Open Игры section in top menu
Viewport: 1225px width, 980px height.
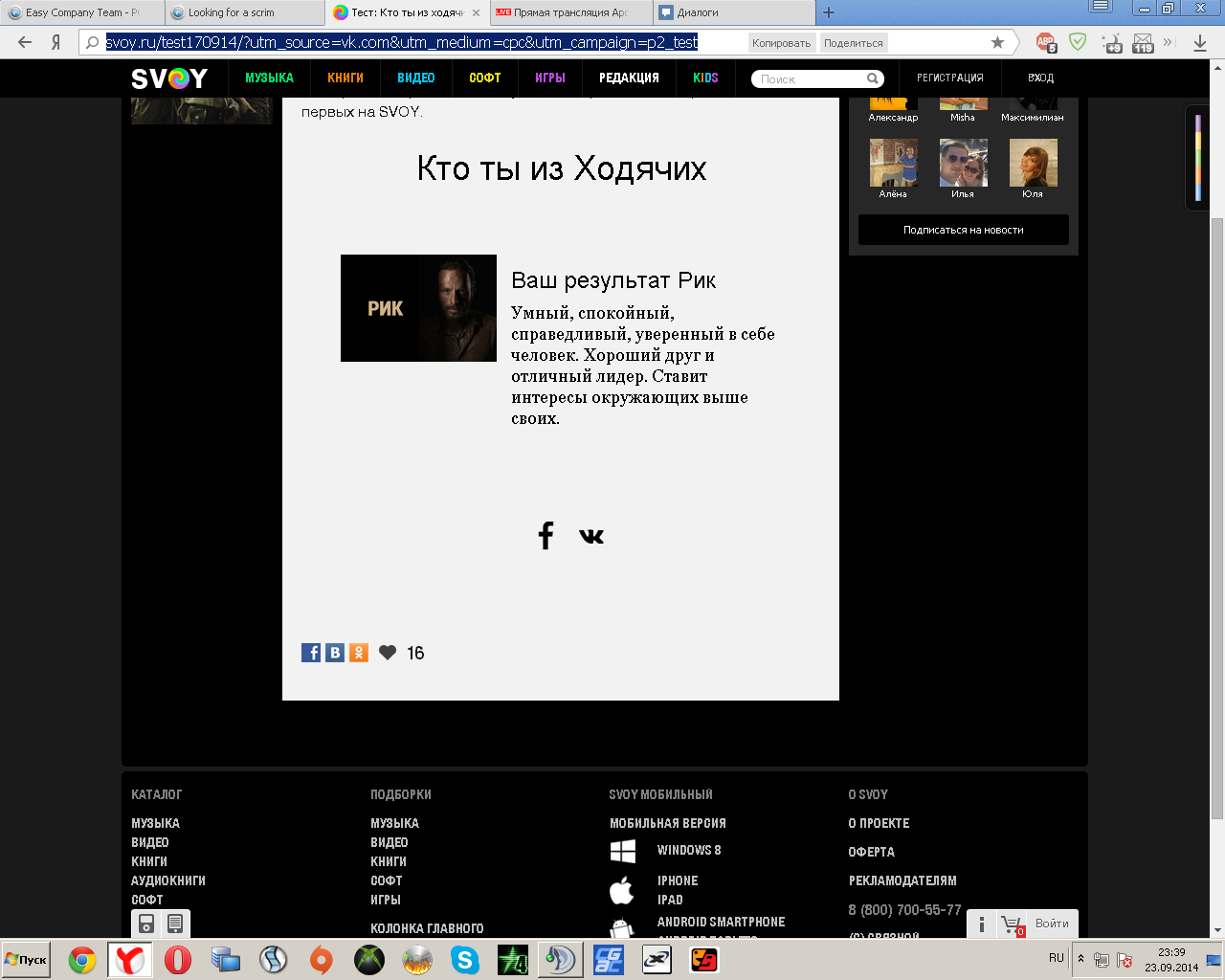coord(550,78)
